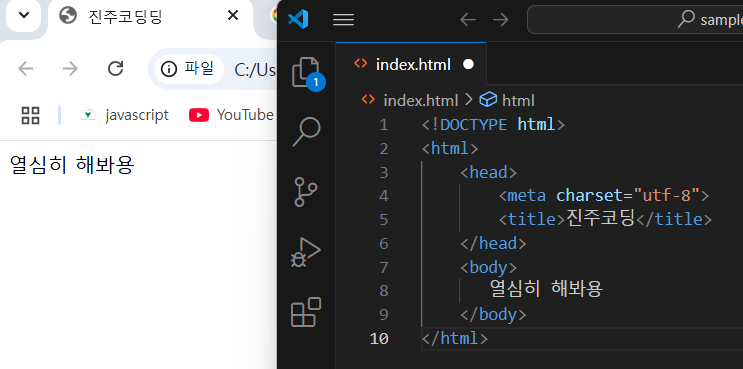The width and height of the screenshot is (743, 369).
Task: Open the VS Code hamburger menu
Action: [344, 19]
